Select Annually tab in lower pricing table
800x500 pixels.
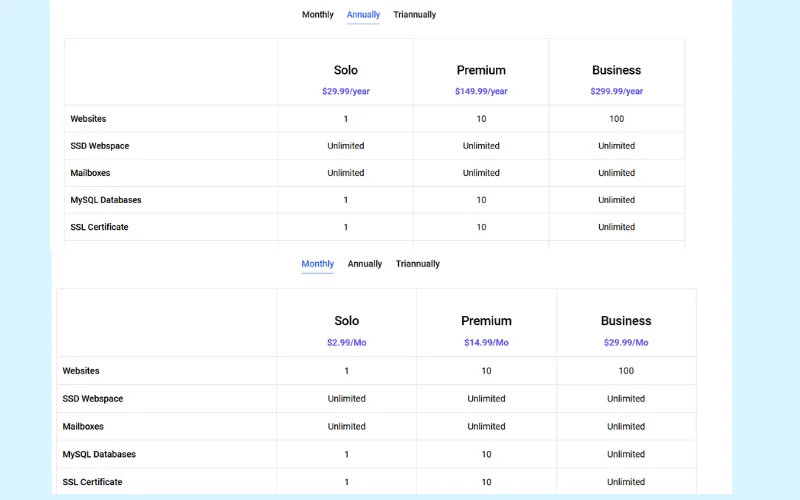point(365,264)
